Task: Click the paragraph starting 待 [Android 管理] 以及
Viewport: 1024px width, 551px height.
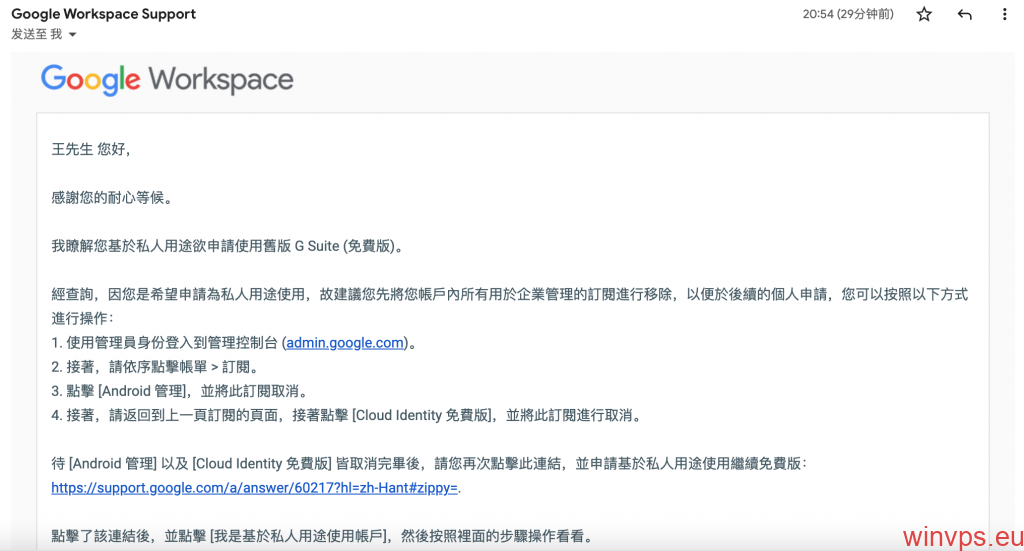Action: 429,464
